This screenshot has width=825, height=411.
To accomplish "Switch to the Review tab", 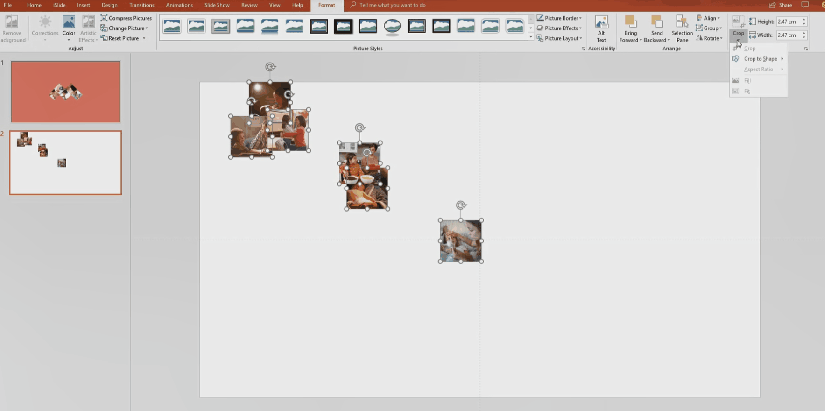I will click(x=249, y=5).
